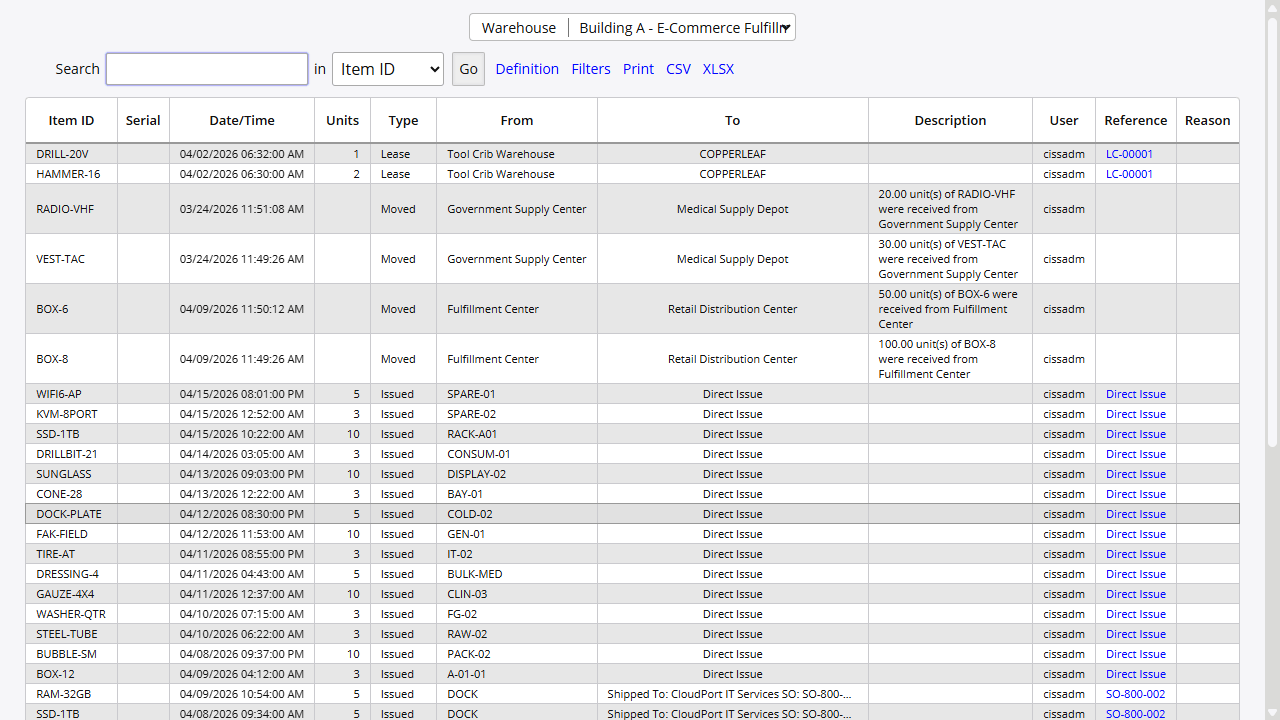Sort by the Date/Time column header
This screenshot has height=720, width=1280.
241,120
